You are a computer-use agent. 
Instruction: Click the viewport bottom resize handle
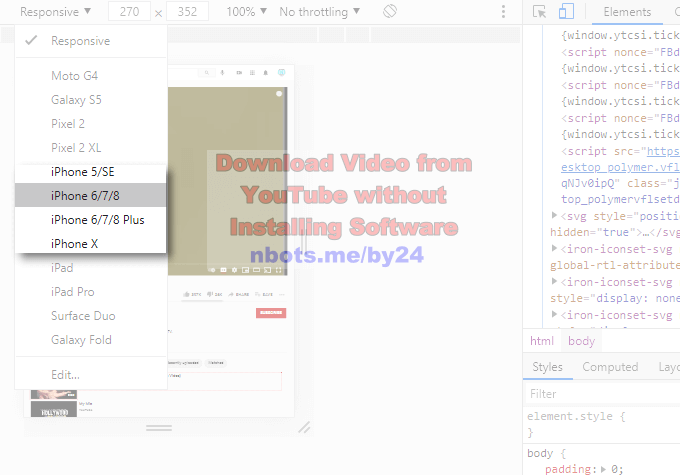point(159,428)
